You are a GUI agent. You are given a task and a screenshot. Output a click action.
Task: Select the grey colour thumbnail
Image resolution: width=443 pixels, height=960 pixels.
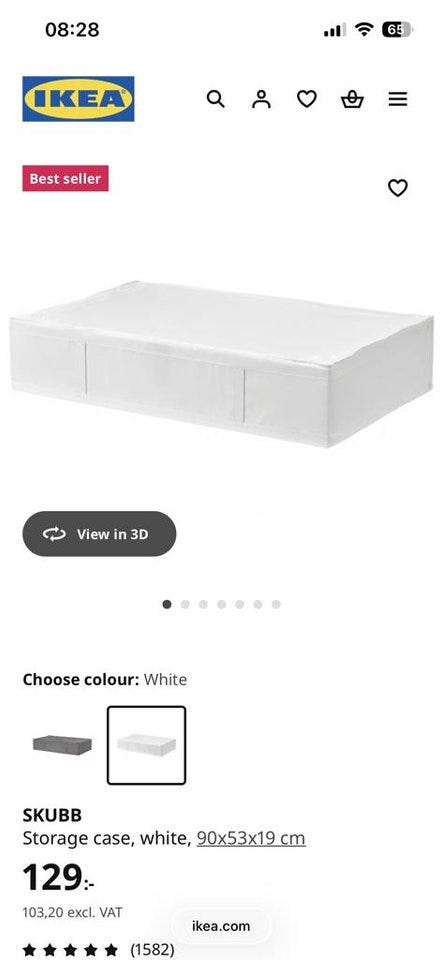pos(62,745)
